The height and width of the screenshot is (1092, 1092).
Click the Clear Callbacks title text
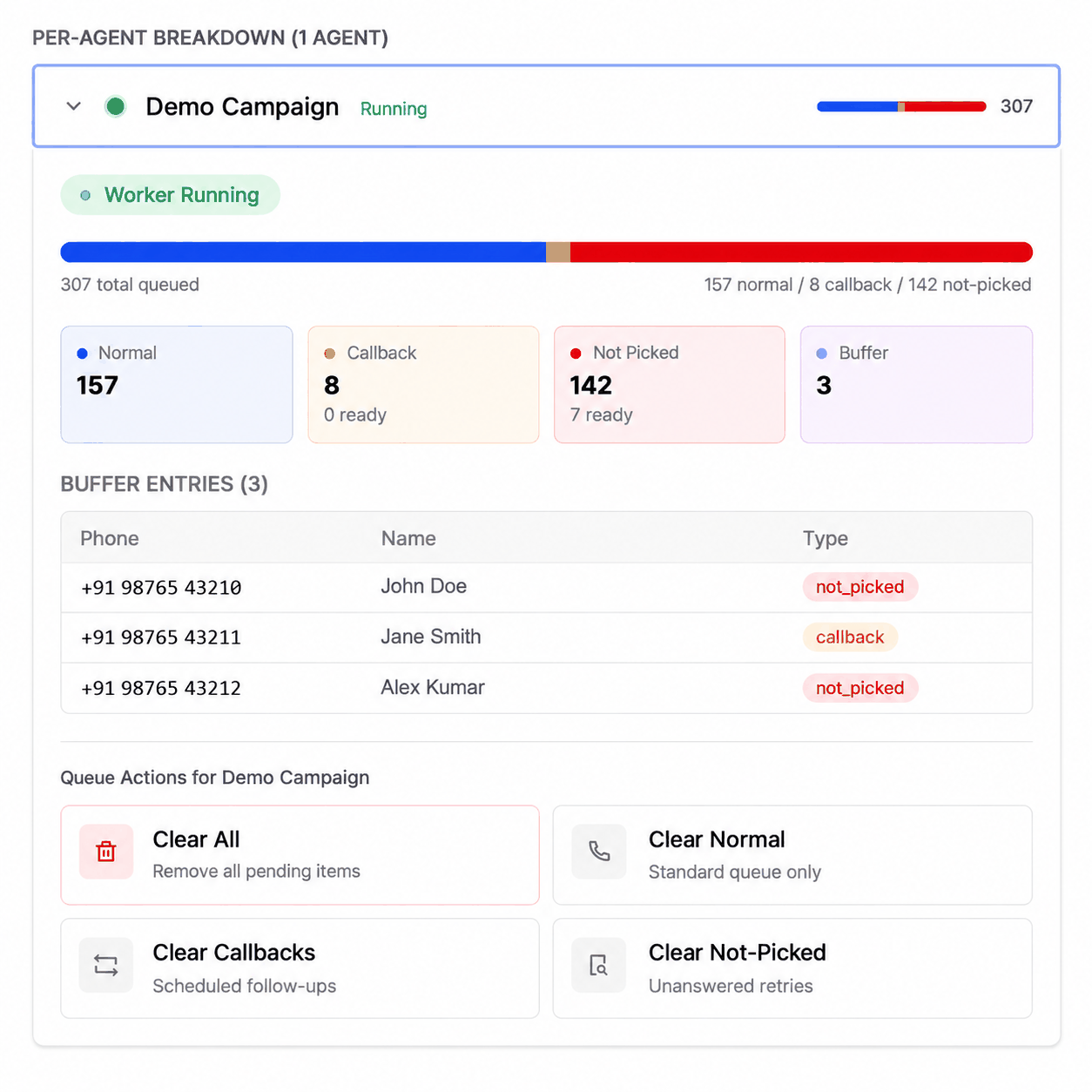coord(233,953)
